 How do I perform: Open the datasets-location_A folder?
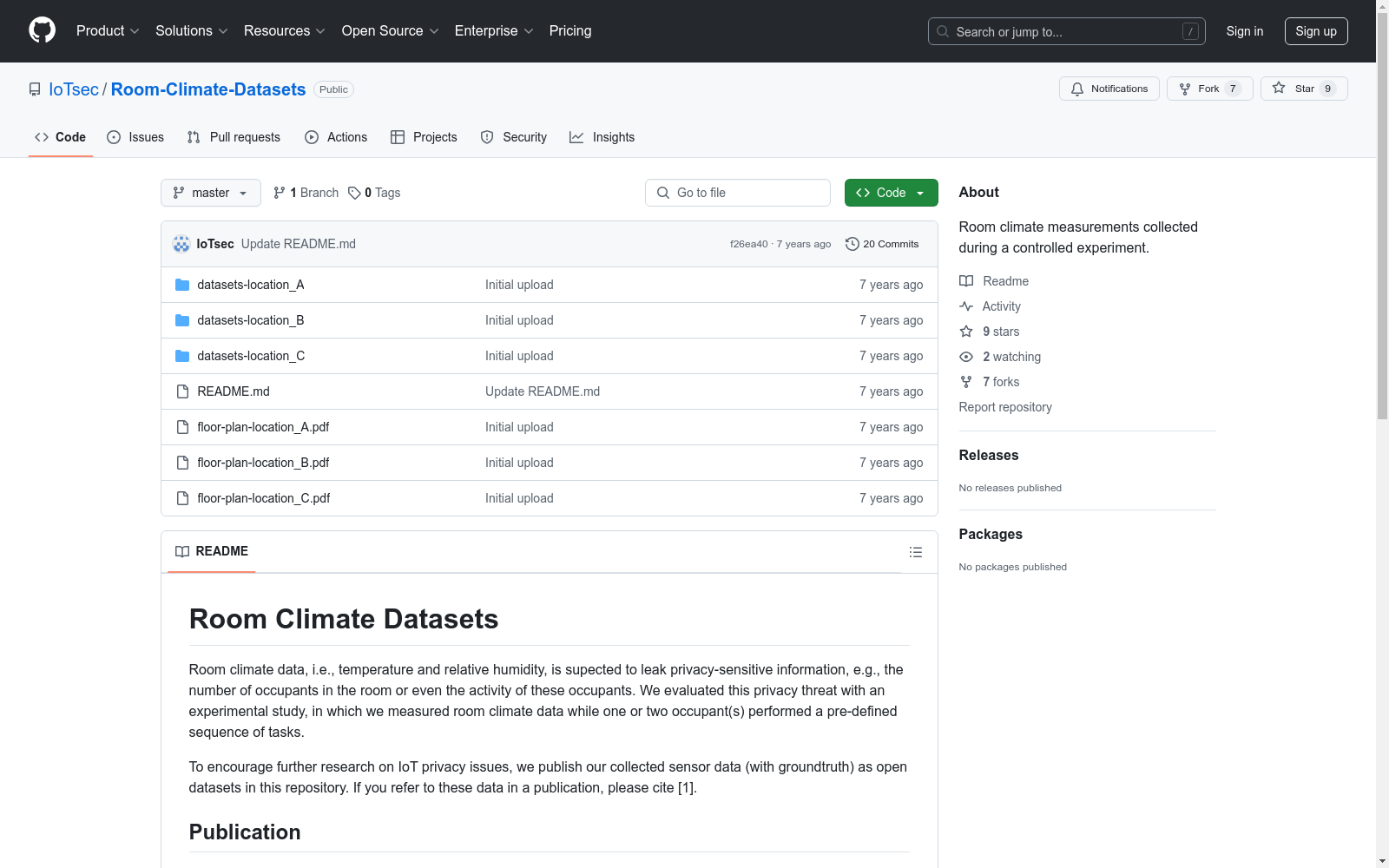click(x=251, y=285)
